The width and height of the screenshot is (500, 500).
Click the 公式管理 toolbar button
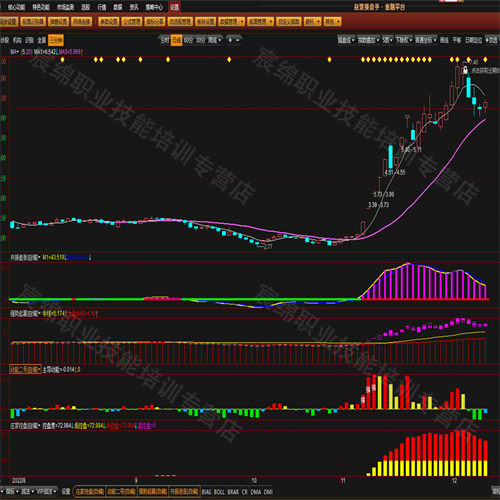tap(131, 22)
